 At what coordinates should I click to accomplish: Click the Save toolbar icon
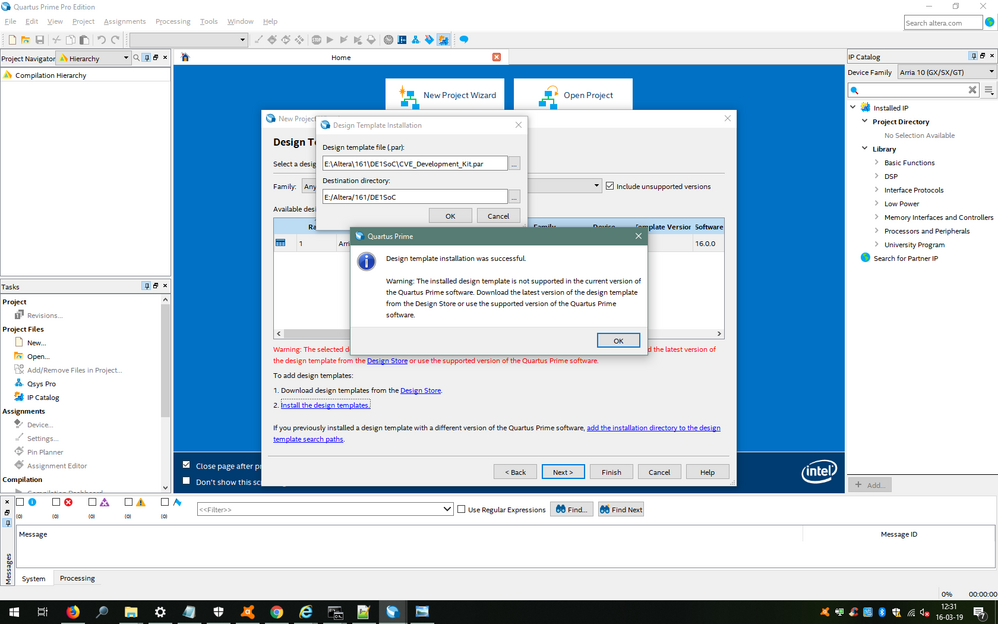(39, 39)
